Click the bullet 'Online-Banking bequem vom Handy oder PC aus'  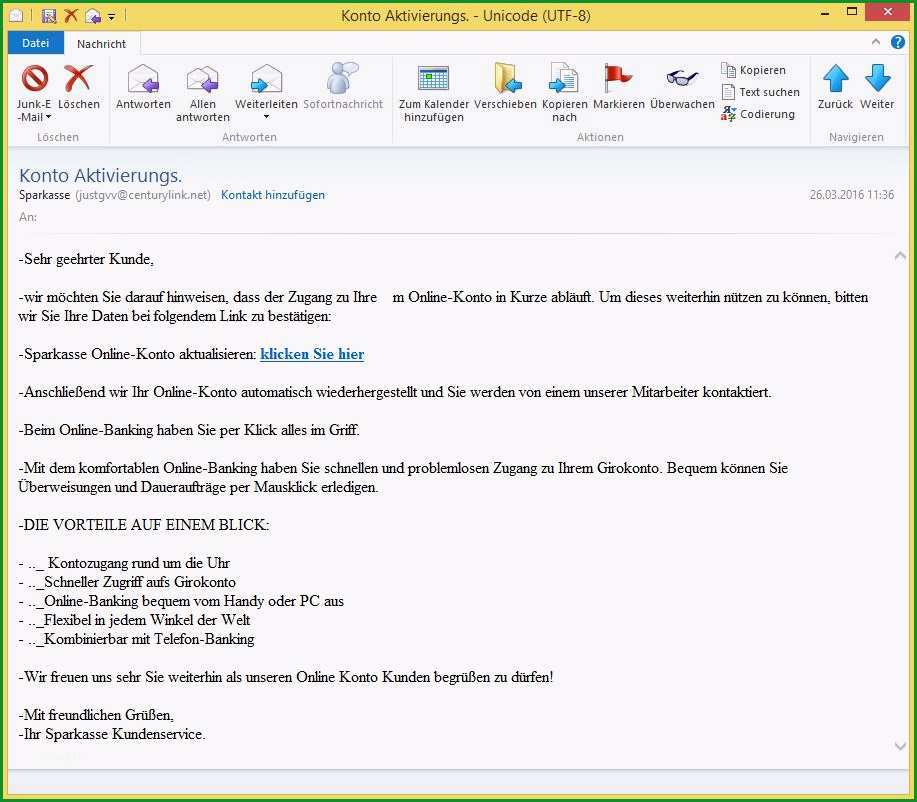click(194, 601)
